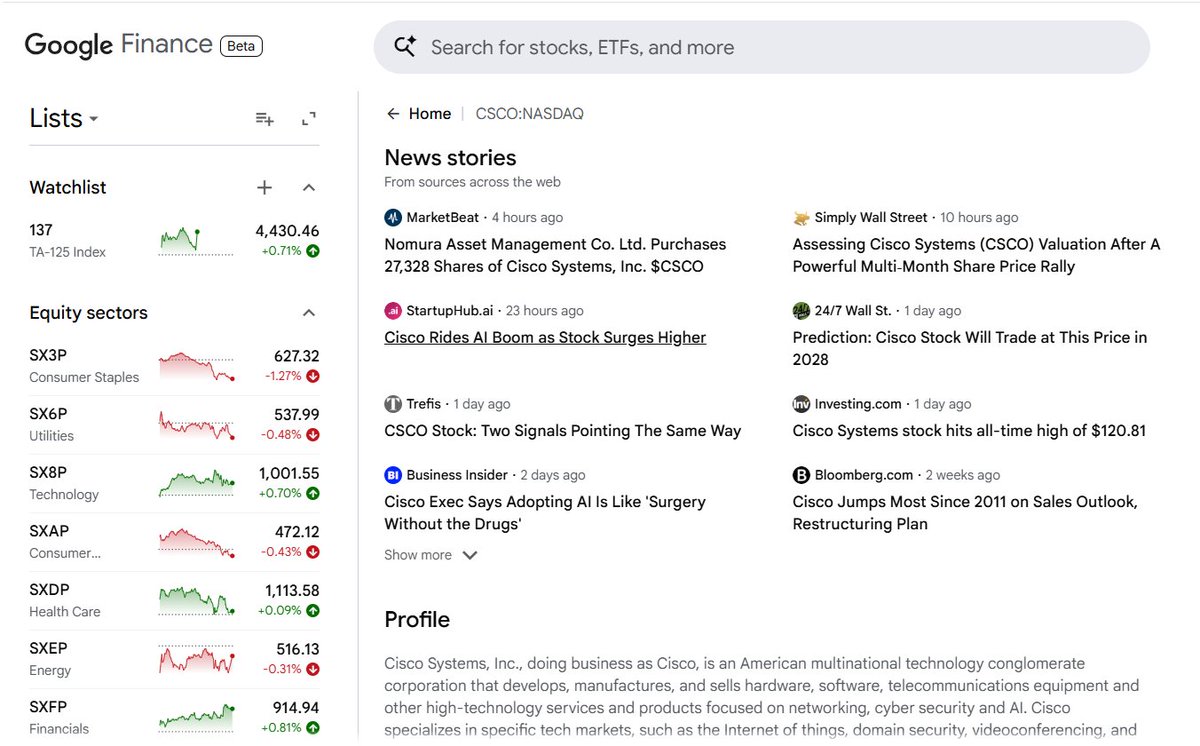Add an item to Watchlist with plus icon
The height and width of the screenshot is (746, 1200).
click(x=264, y=187)
